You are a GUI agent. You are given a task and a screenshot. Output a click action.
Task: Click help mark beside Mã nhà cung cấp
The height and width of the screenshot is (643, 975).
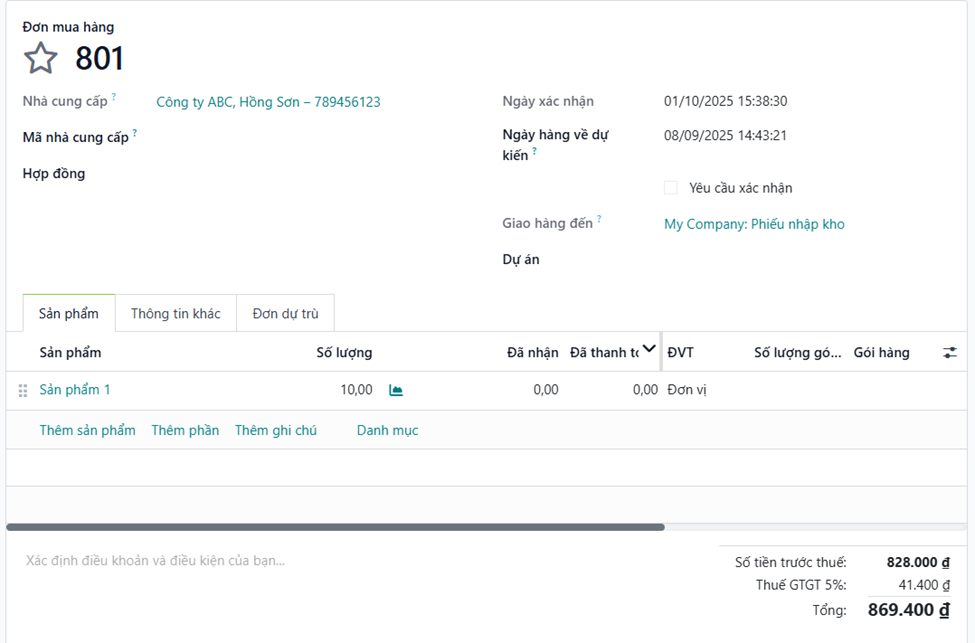coord(135,133)
